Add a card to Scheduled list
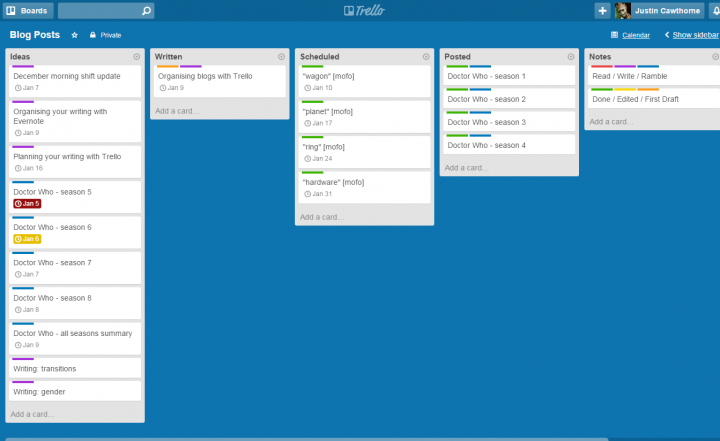The height and width of the screenshot is (441, 720). 321,217
